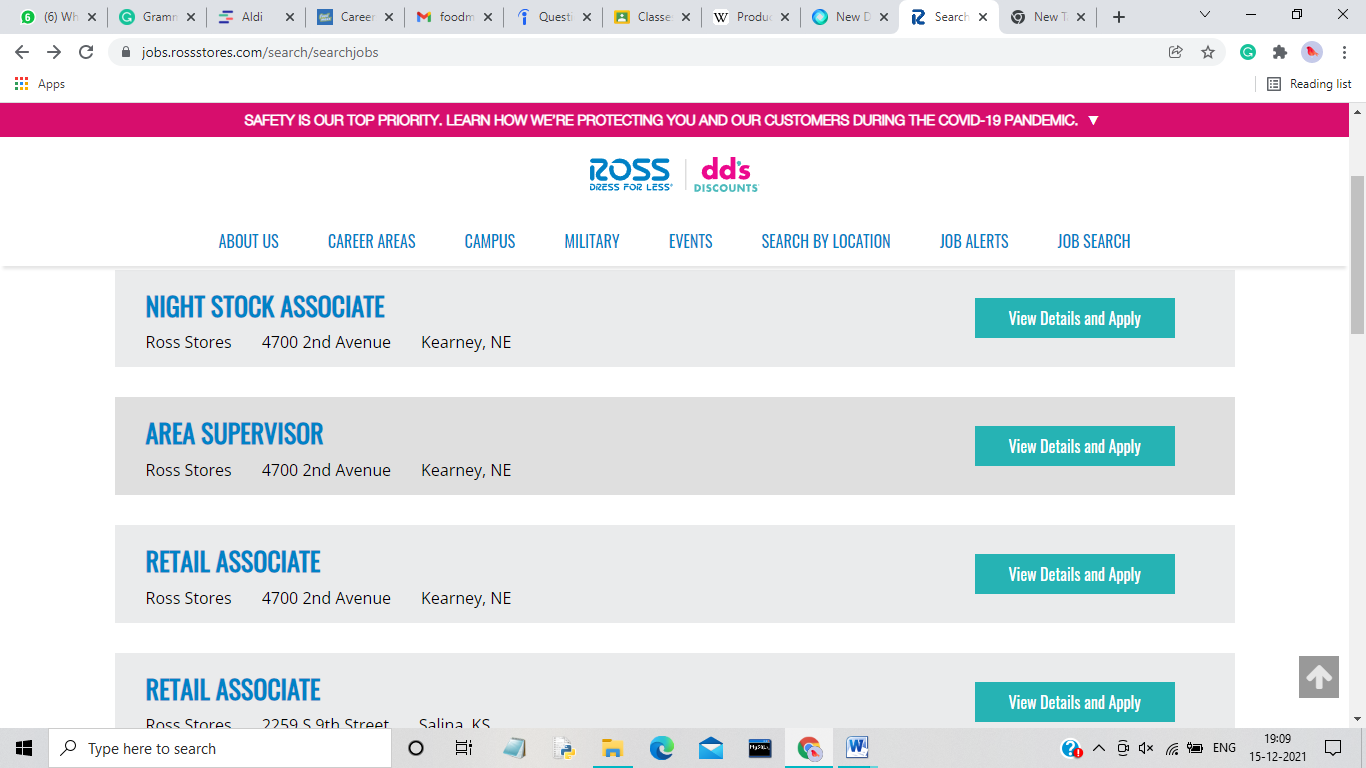Screen dimensions: 1366x768
Task: Reload the Ross jobs page
Action: tap(86, 52)
